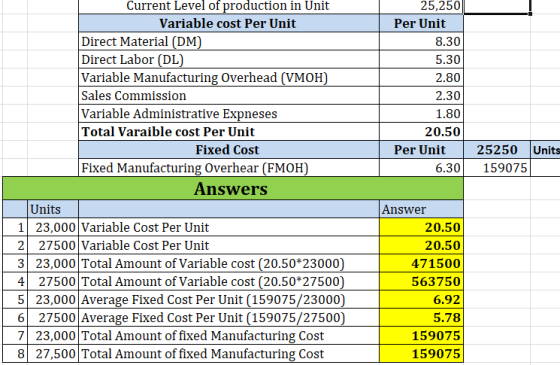Click the yellow 159075 answer in row 8
This screenshot has width=560, height=365.
(421, 354)
